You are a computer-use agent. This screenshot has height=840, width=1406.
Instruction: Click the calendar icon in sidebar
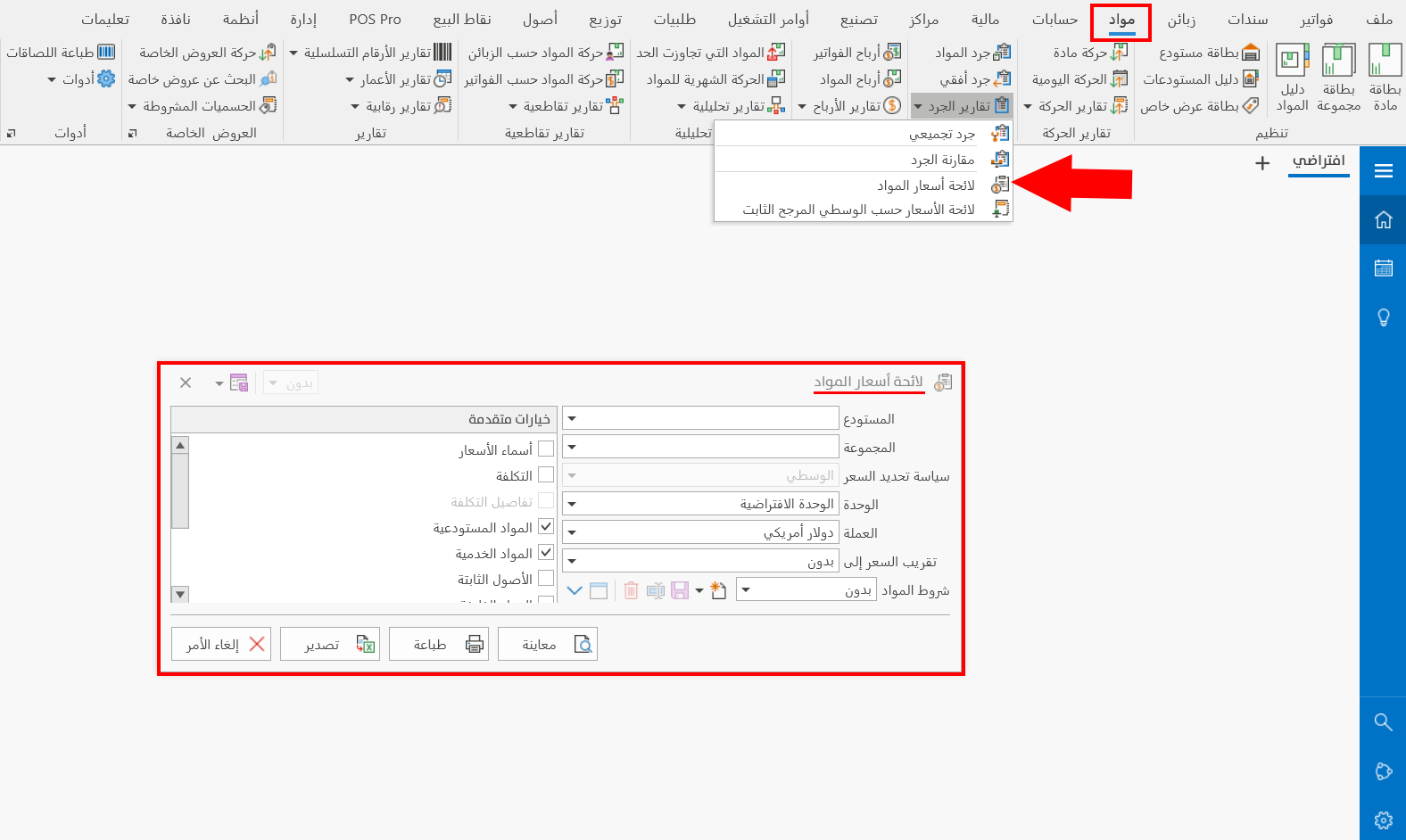click(x=1384, y=268)
